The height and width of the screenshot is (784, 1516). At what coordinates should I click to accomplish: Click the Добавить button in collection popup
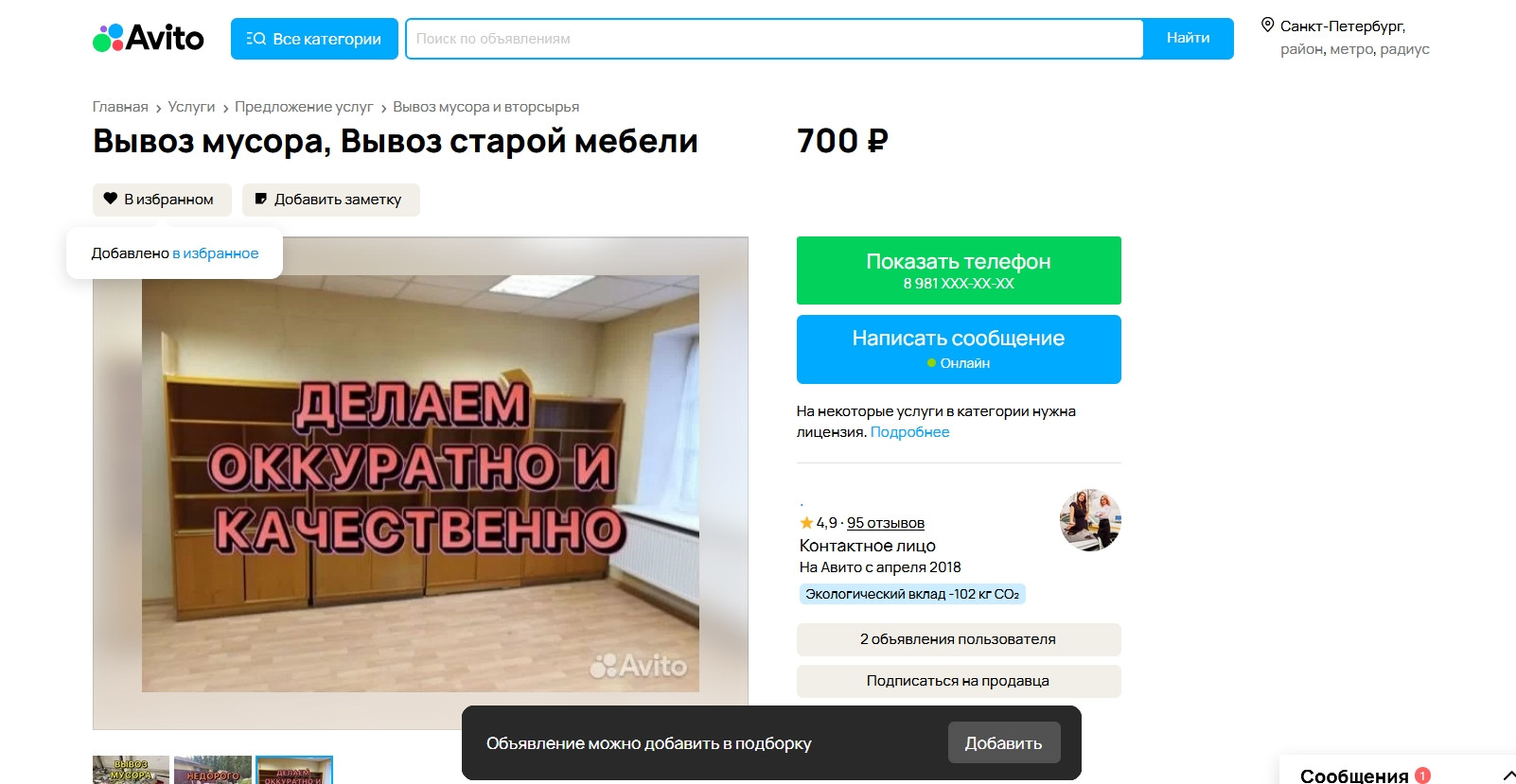tap(1004, 743)
